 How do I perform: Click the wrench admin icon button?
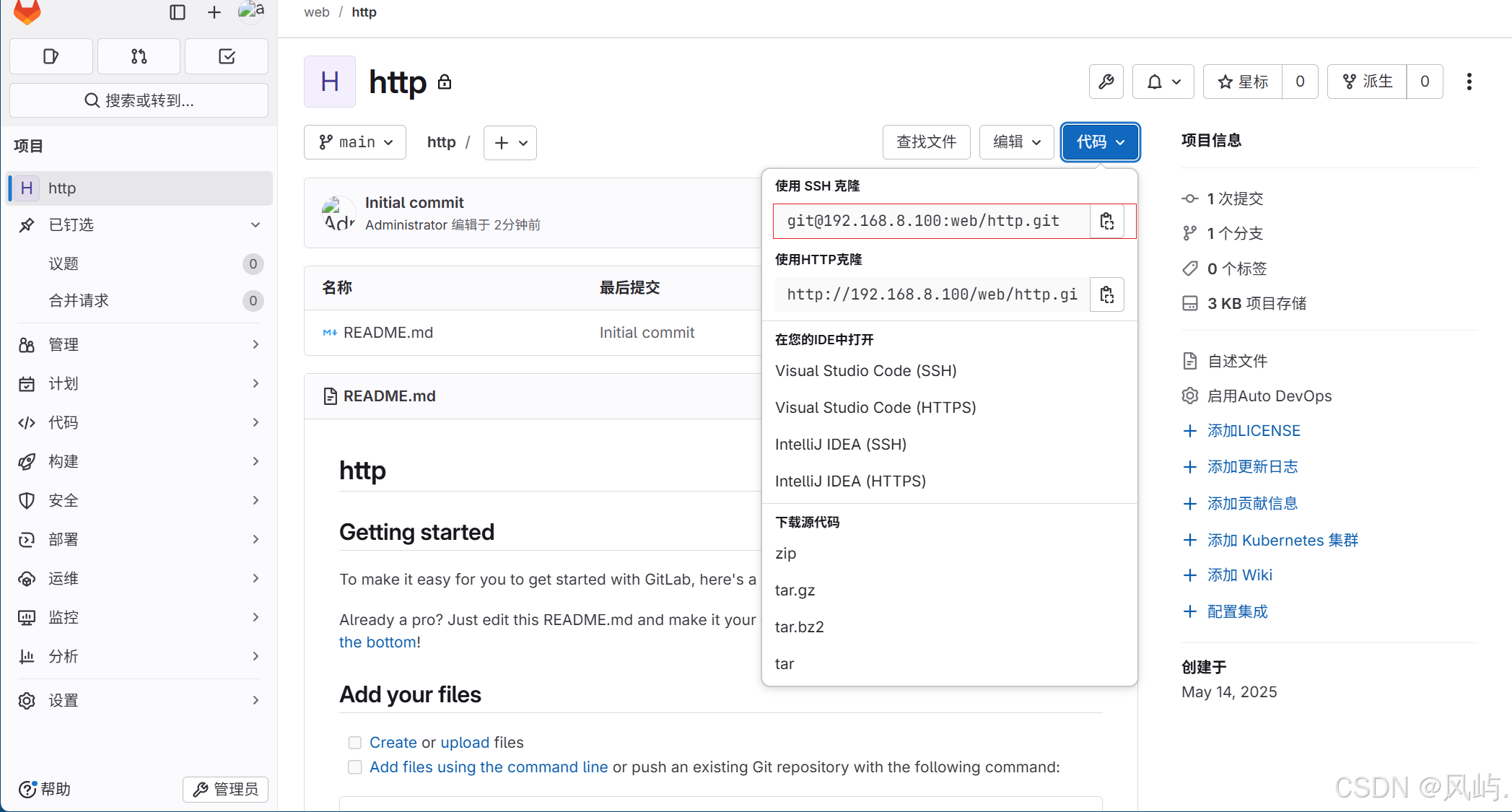pos(1106,82)
